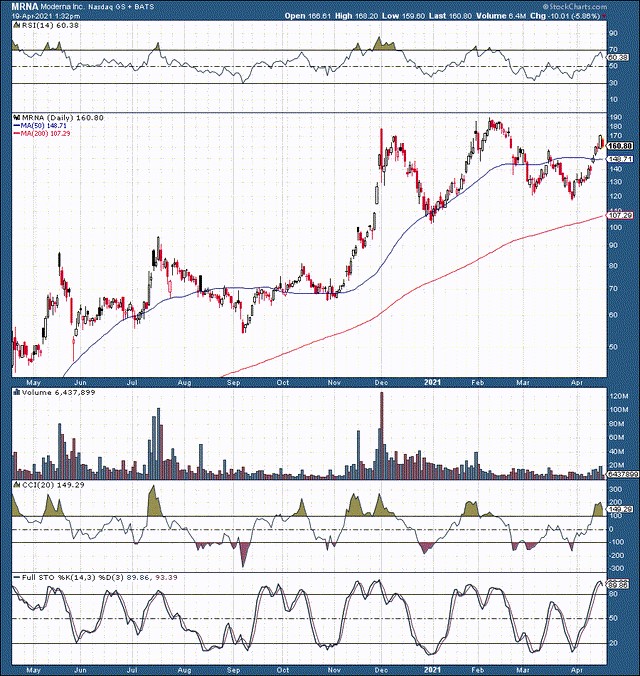Image resolution: width=640 pixels, height=676 pixels.
Task: Click the line marker before Full STO label
Action: [x=17, y=577]
